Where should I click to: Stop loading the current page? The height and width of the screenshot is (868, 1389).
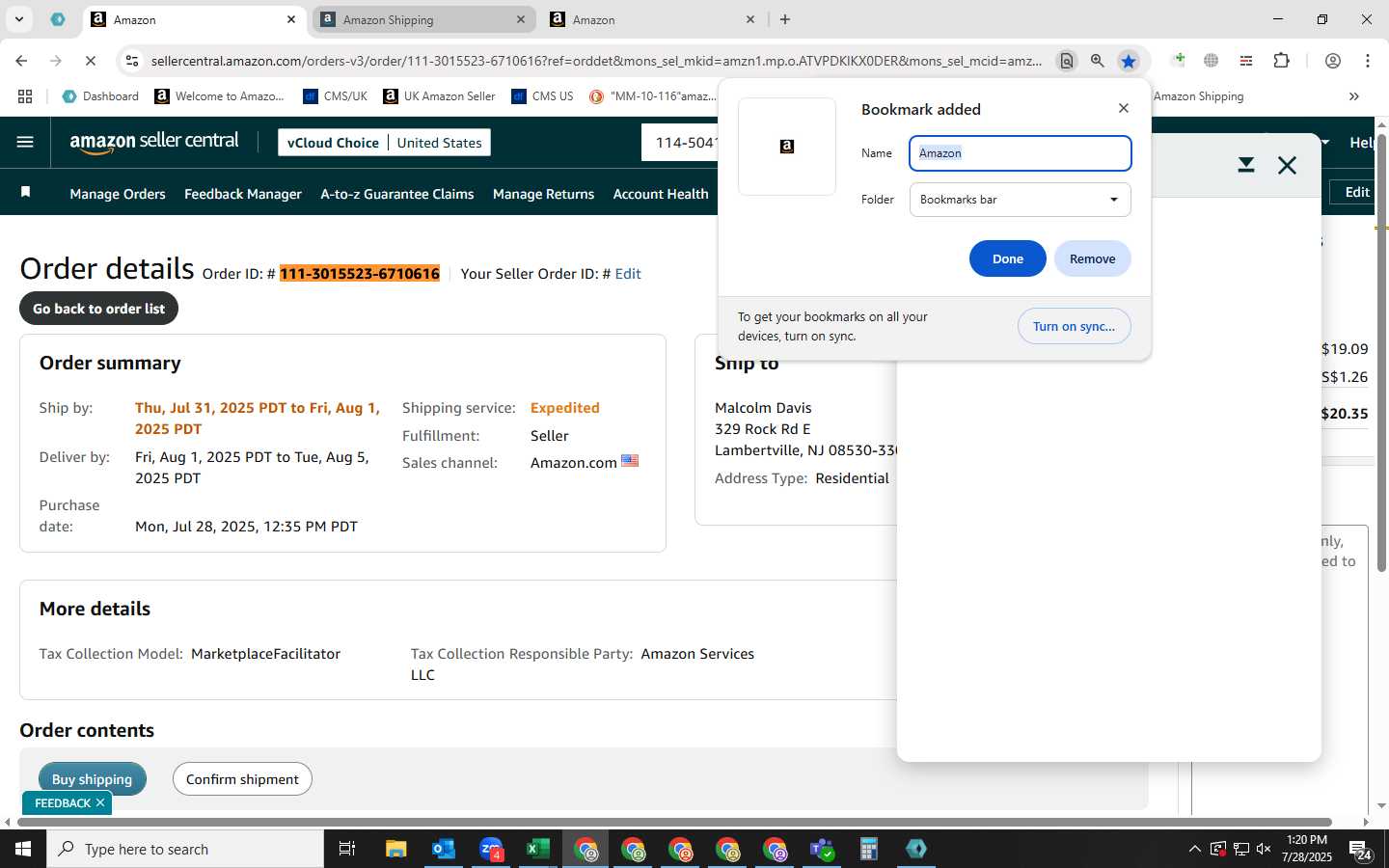90,61
